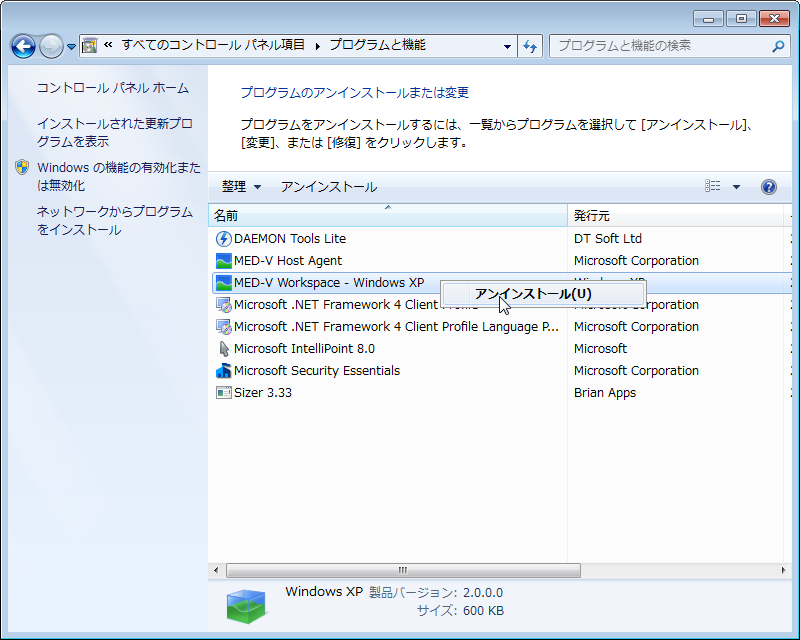Viewport: 800px width, 640px height.
Task: Click the horizontal scrollbar right arrow
Action: tap(783, 571)
